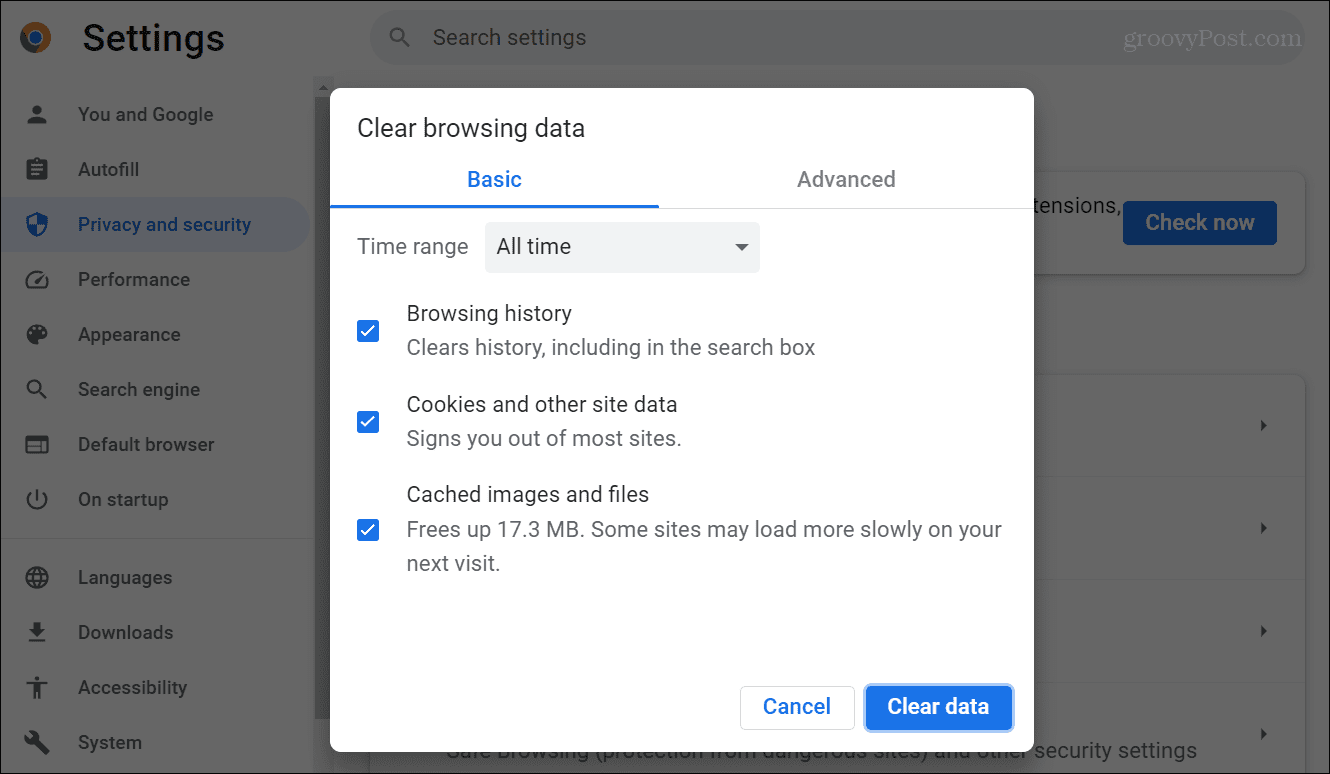Click the Appearance palette icon
The height and width of the screenshot is (774, 1330).
click(37, 334)
